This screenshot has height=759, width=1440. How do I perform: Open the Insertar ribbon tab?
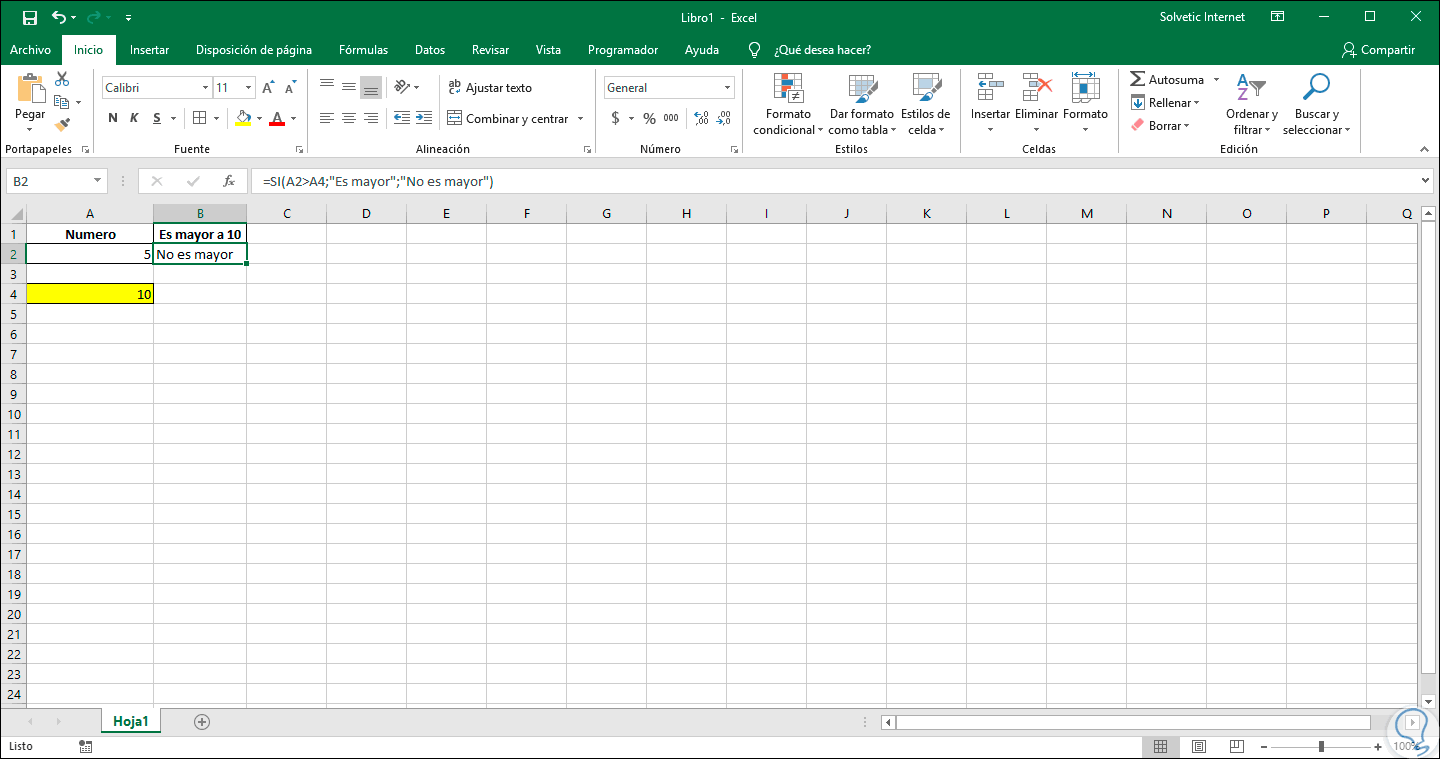click(150, 50)
